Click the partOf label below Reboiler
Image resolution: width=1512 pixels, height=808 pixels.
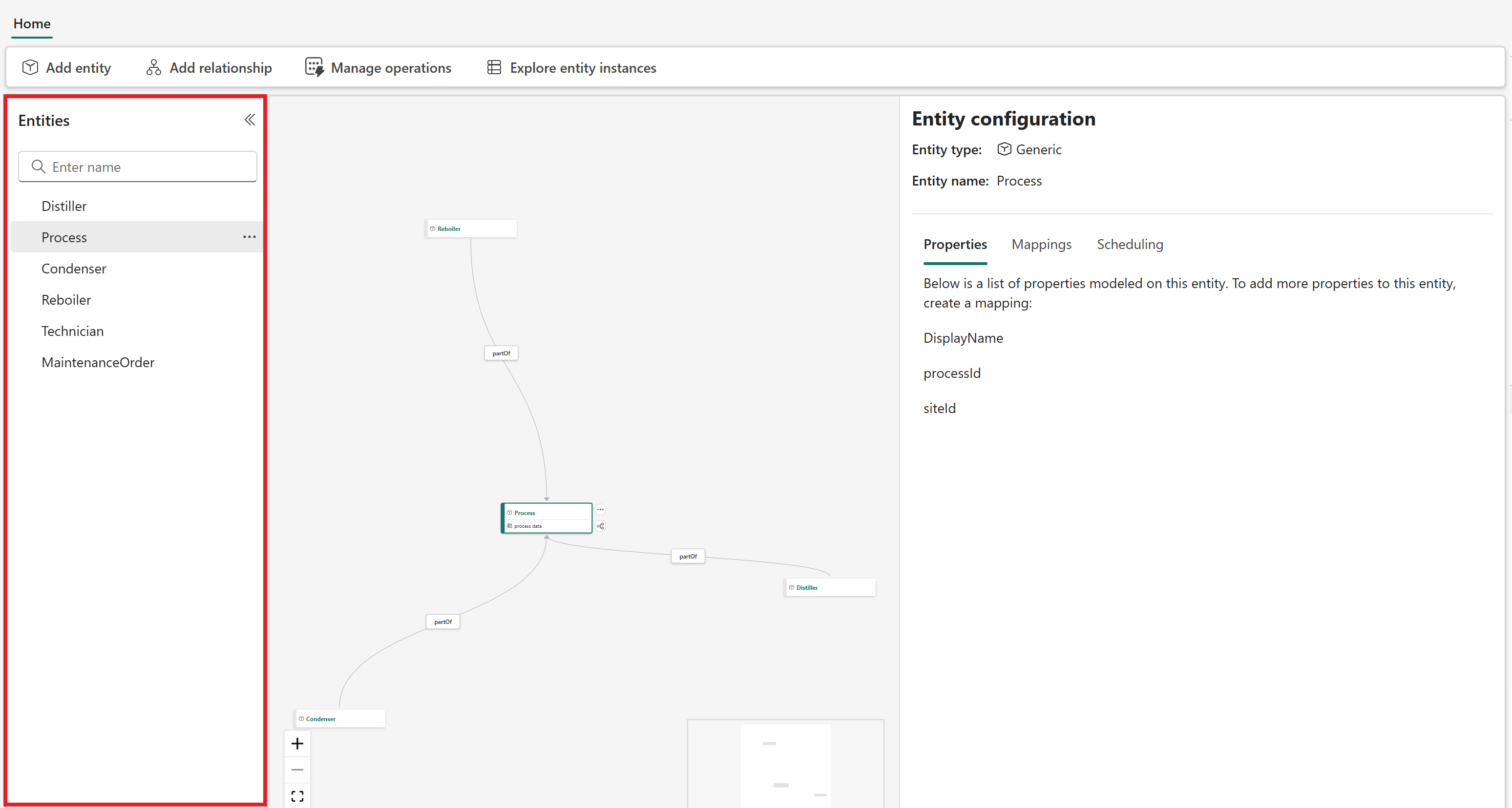(501, 353)
